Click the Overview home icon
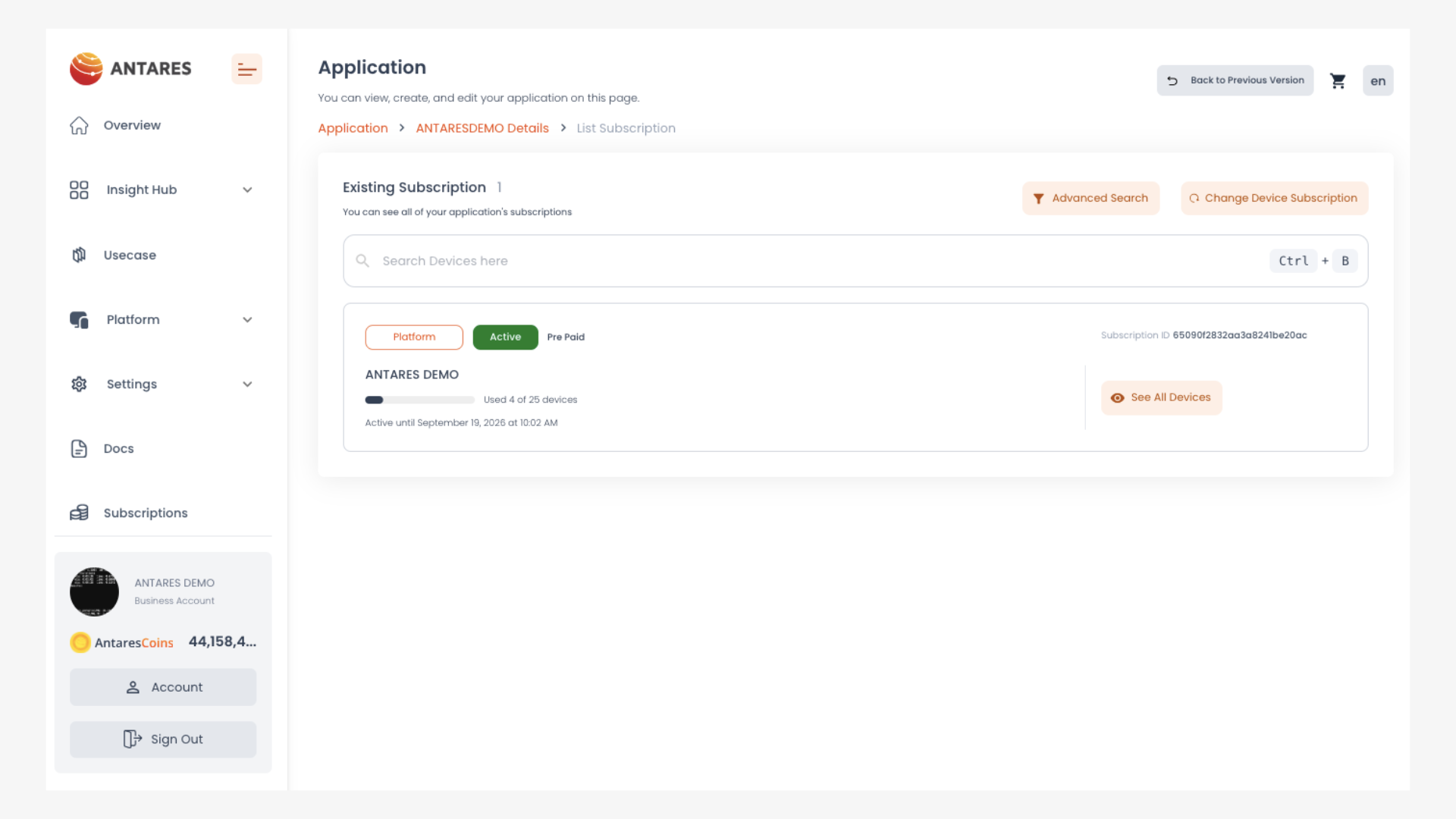 pyautogui.click(x=80, y=125)
